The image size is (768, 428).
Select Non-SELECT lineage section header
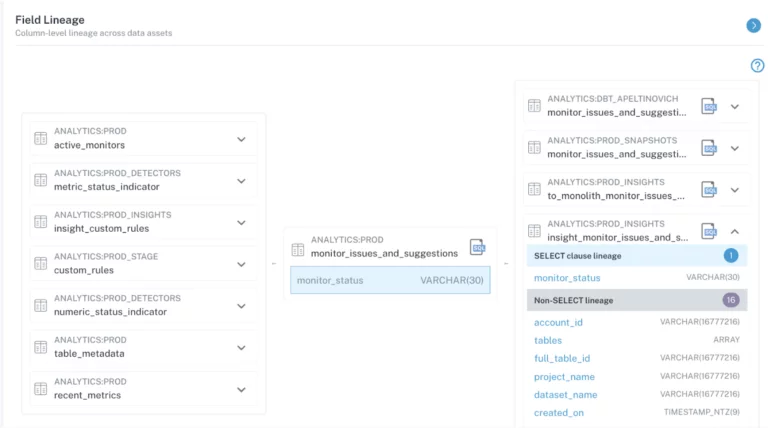pyautogui.click(x=637, y=300)
